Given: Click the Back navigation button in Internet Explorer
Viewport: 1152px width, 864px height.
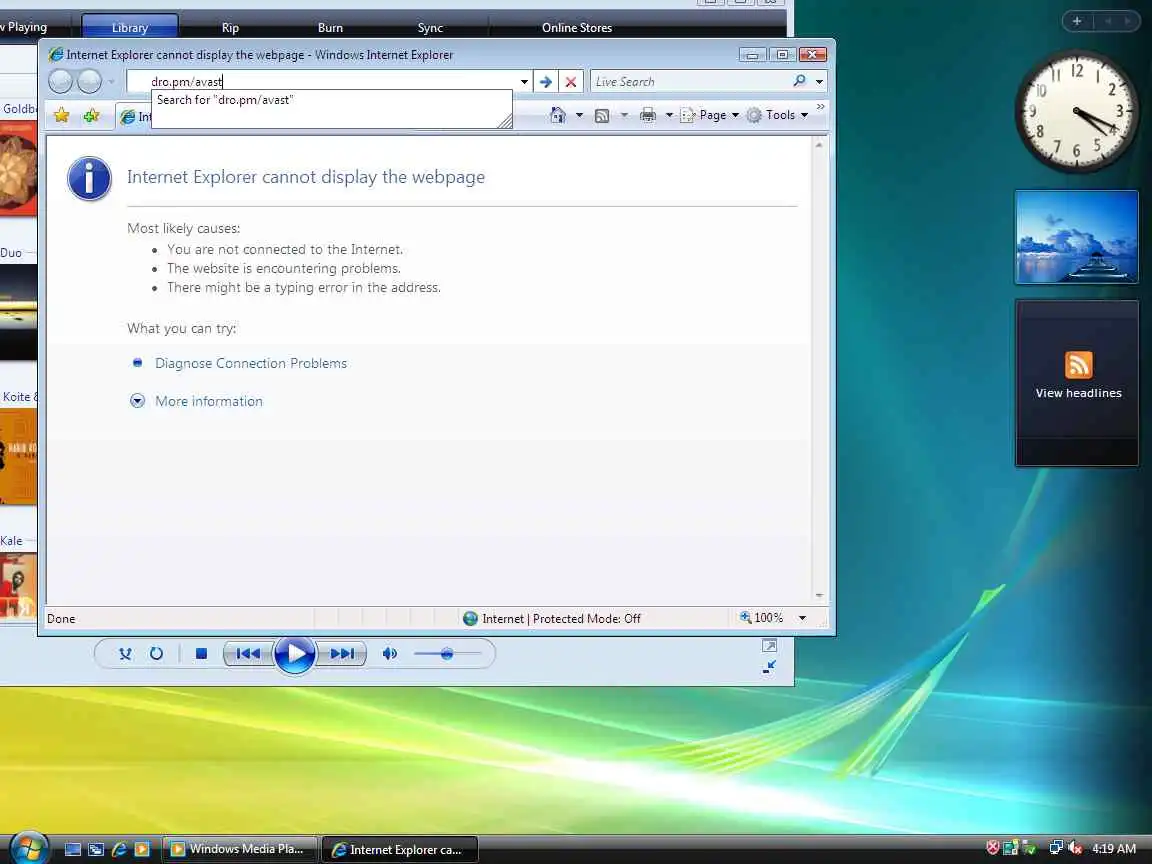Looking at the screenshot, I should [60, 82].
